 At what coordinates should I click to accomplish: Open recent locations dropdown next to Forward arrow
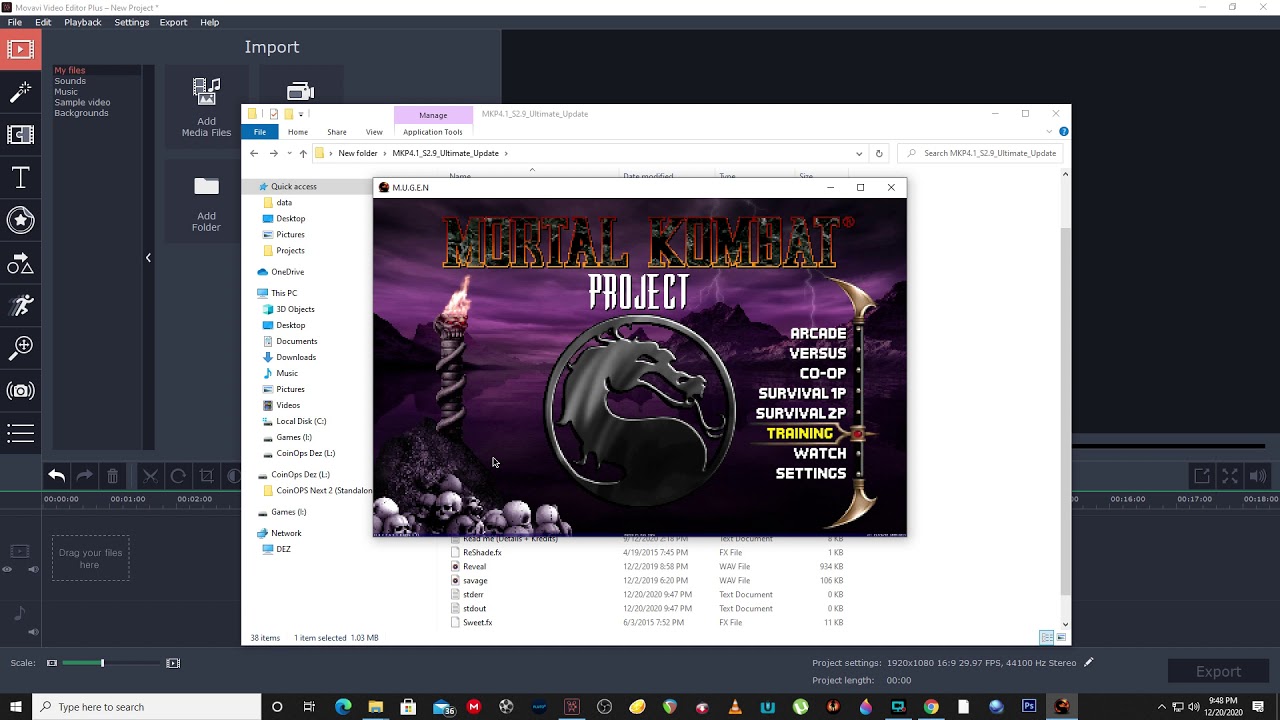click(289, 153)
